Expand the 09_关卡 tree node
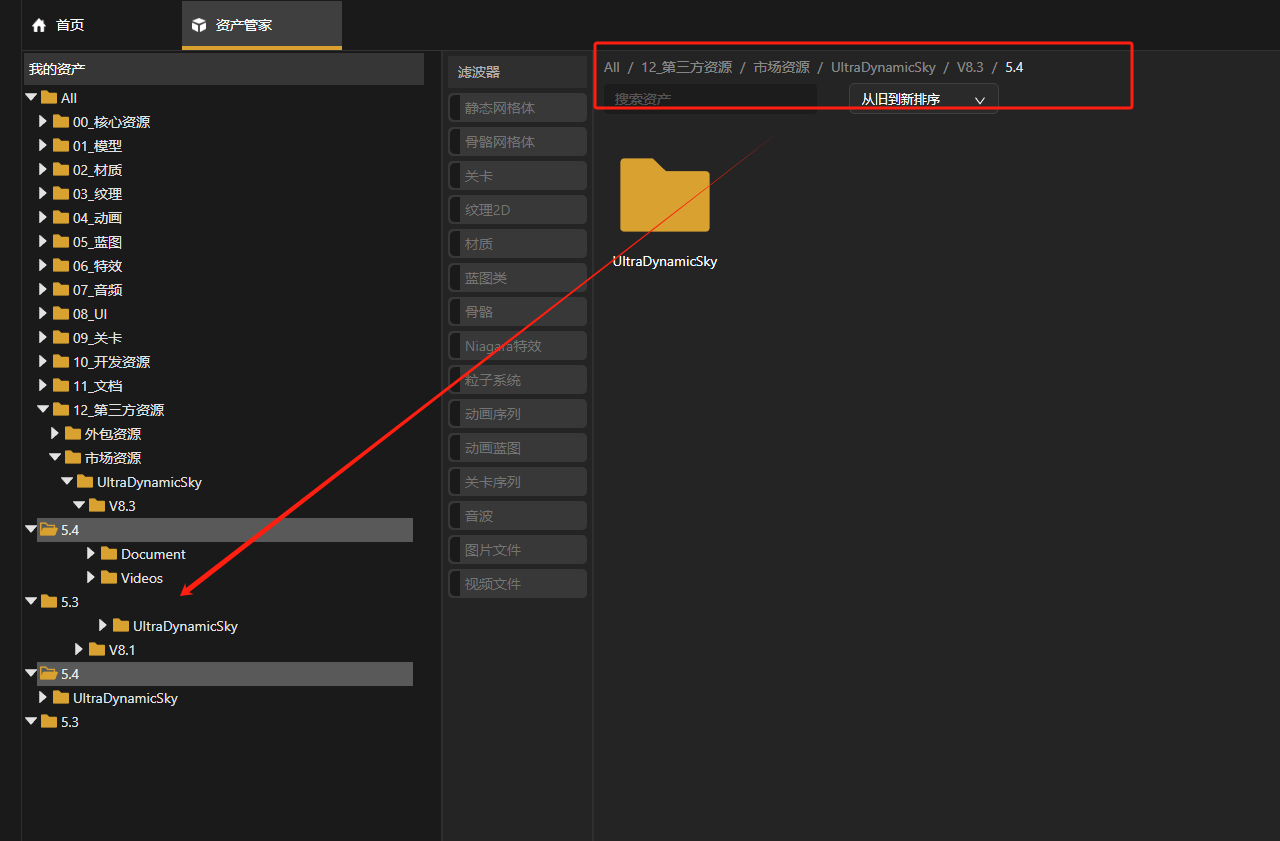Image resolution: width=1280 pixels, height=841 pixels. click(43, 338)
